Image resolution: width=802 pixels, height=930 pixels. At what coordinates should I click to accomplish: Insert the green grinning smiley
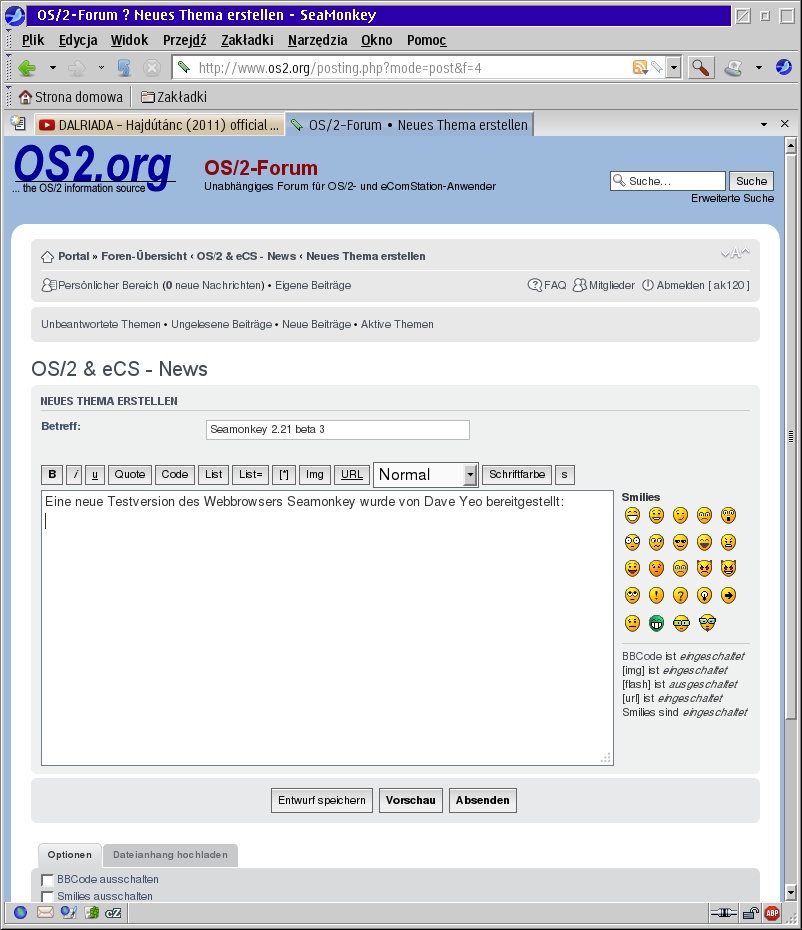pos(656,623)
